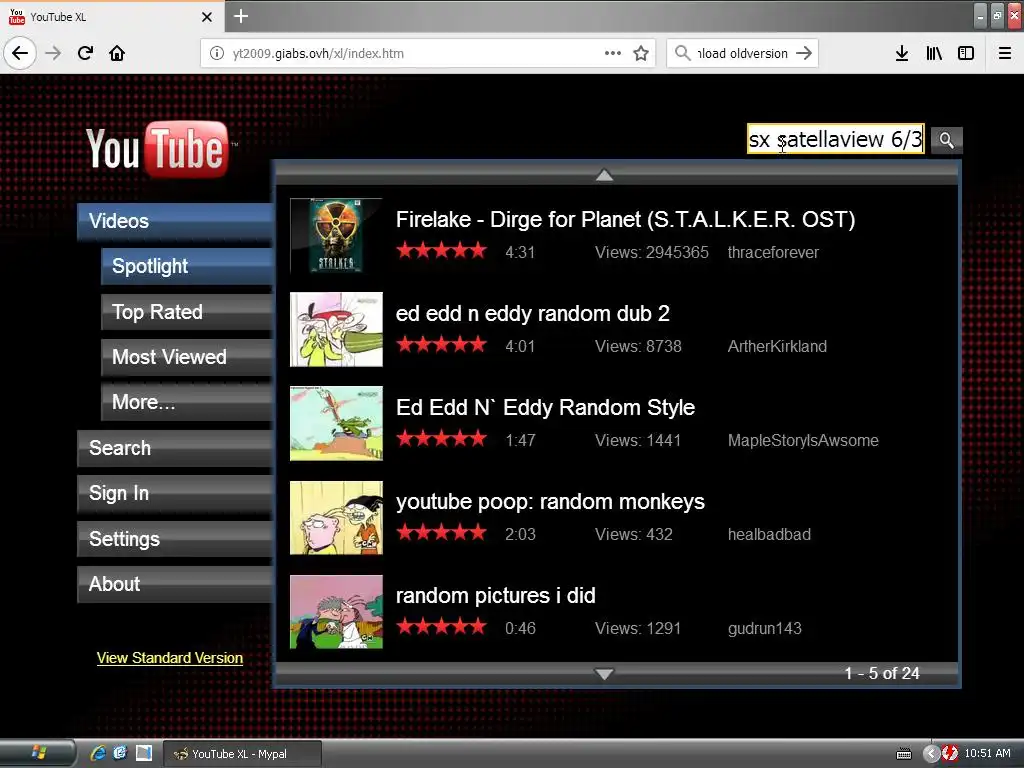The height and width of the screenshot is (768, 1024).
Task: Click title Firelake - Dirge for Planet
Action: [625, 219]
